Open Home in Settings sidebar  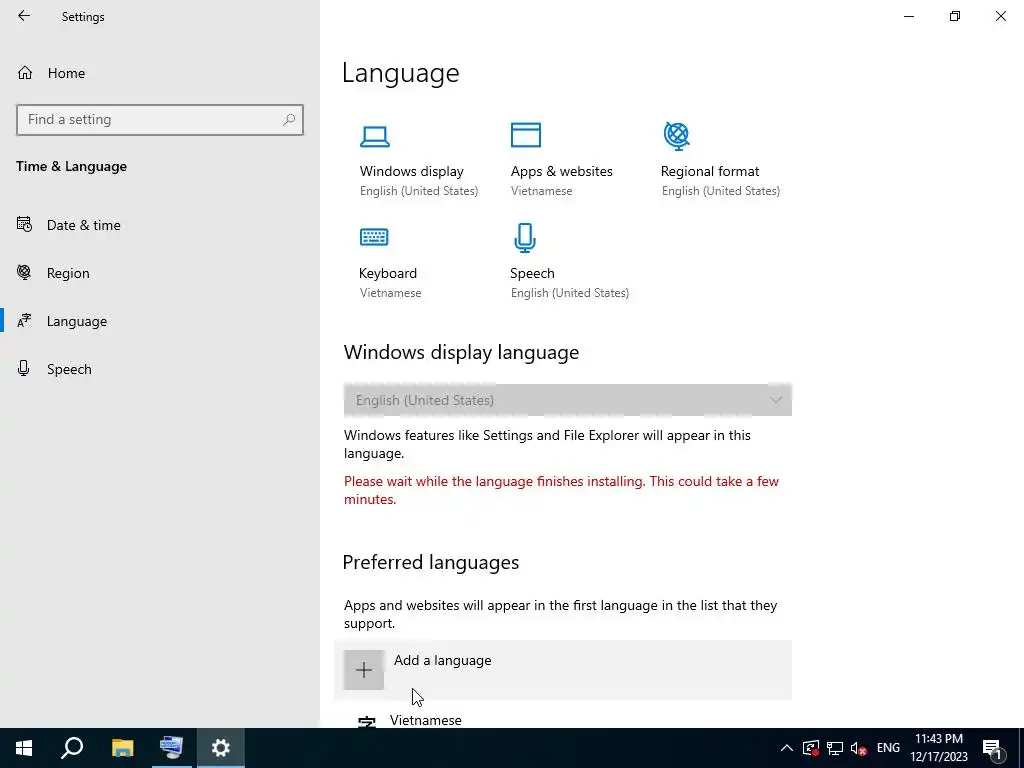[66, 73]
